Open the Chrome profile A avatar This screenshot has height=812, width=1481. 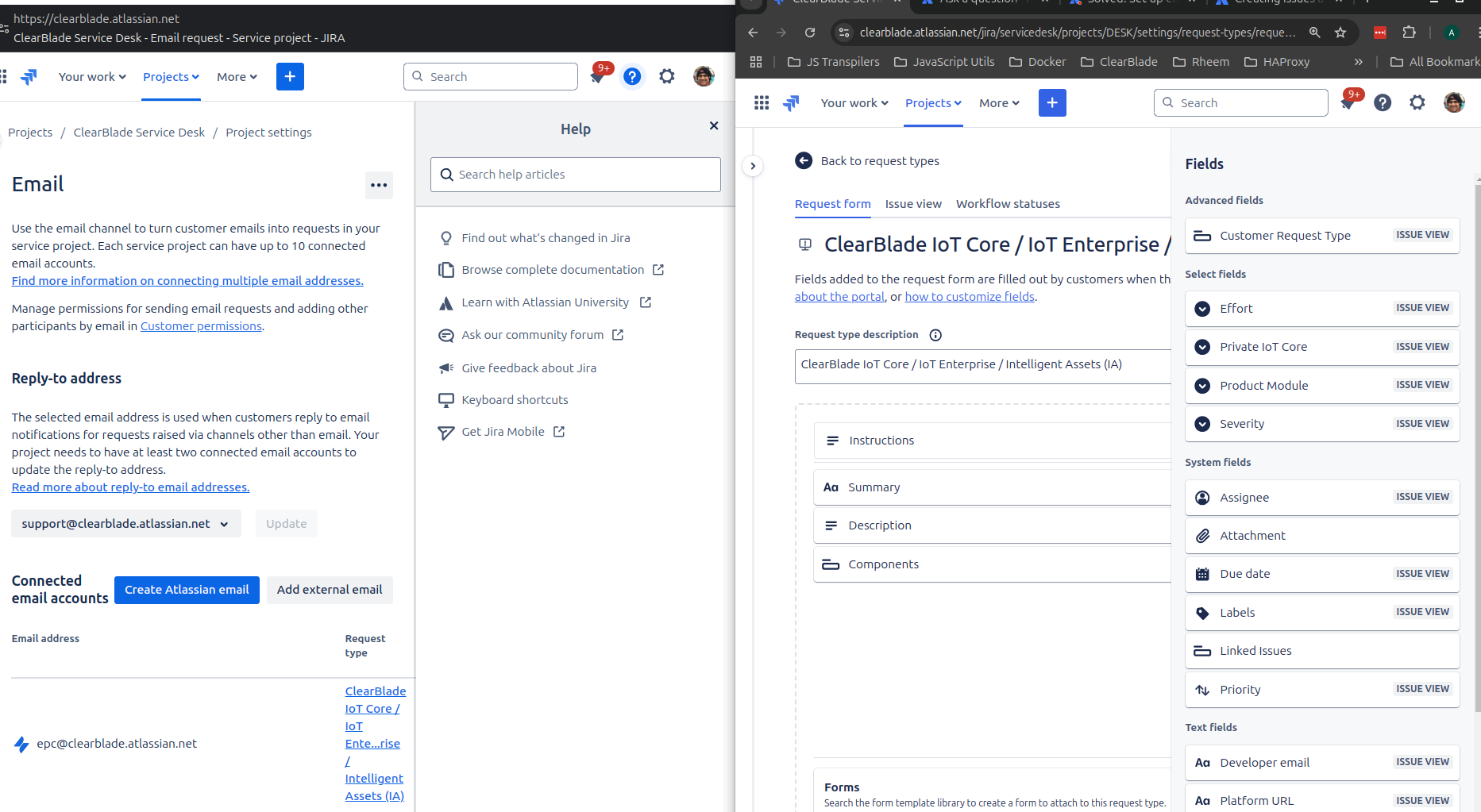(x=1452, y=33)
